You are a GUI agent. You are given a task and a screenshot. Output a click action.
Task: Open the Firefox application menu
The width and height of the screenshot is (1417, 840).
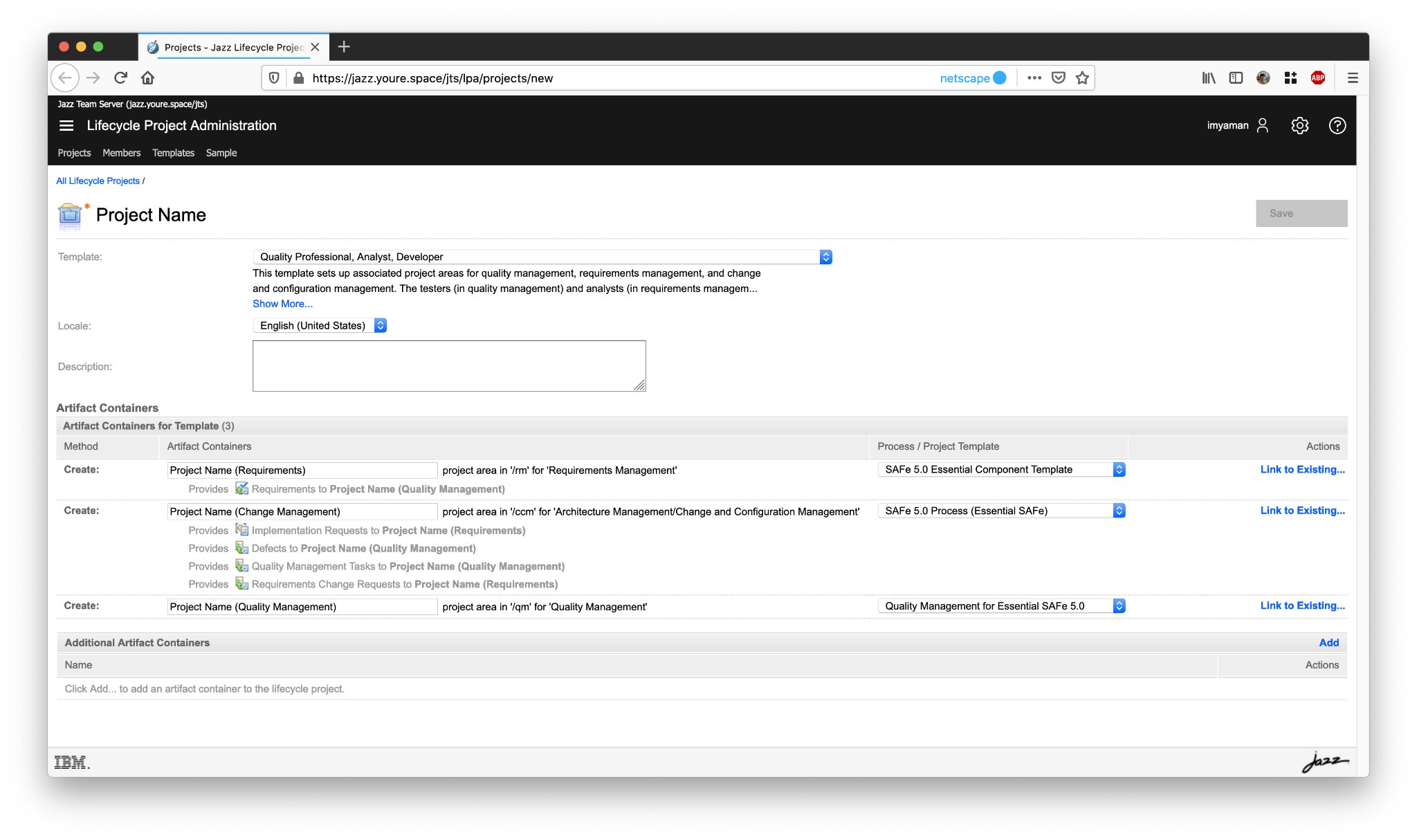point(1353,78)
